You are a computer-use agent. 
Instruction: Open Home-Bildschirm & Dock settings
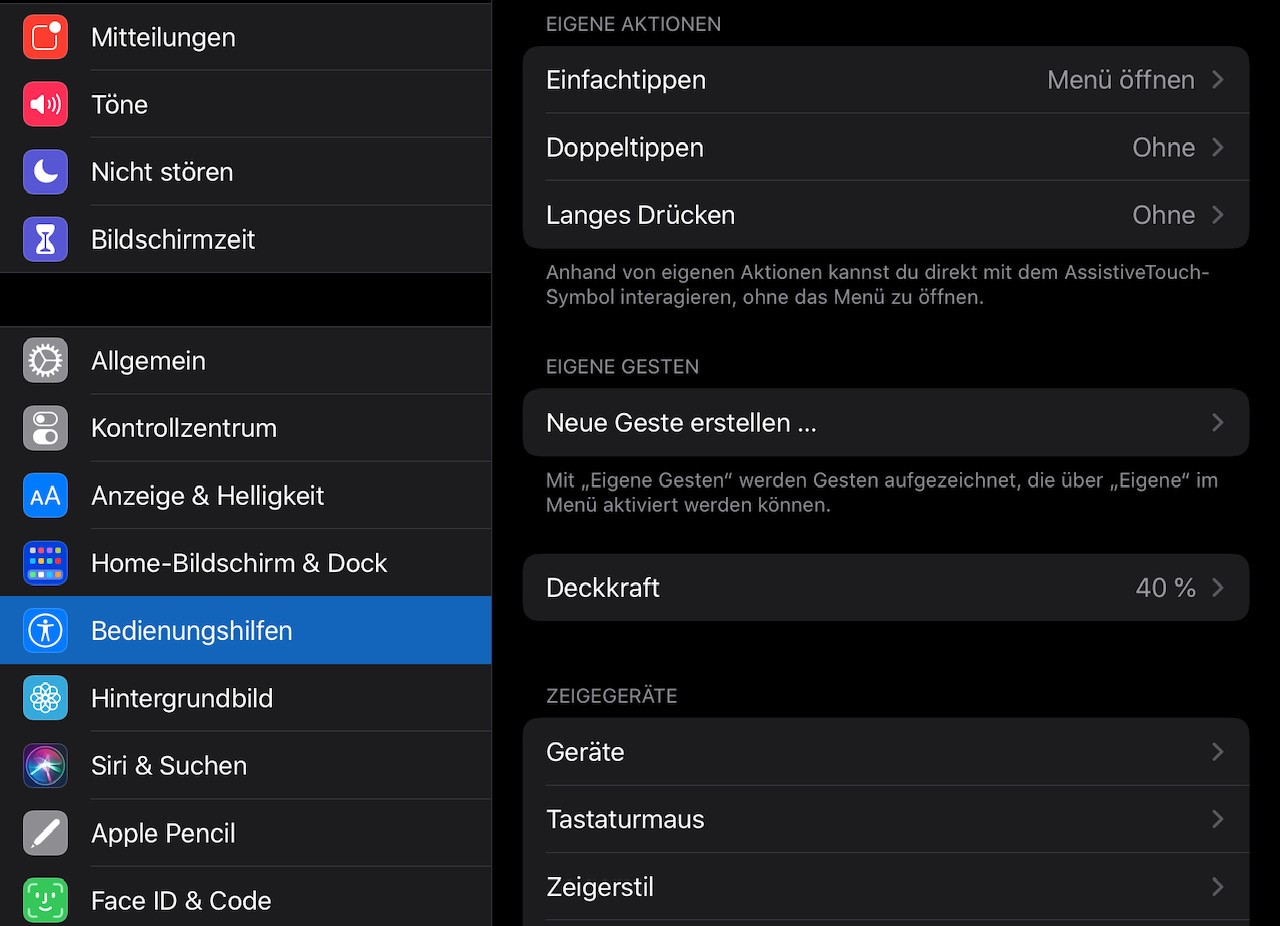(239, 563)
